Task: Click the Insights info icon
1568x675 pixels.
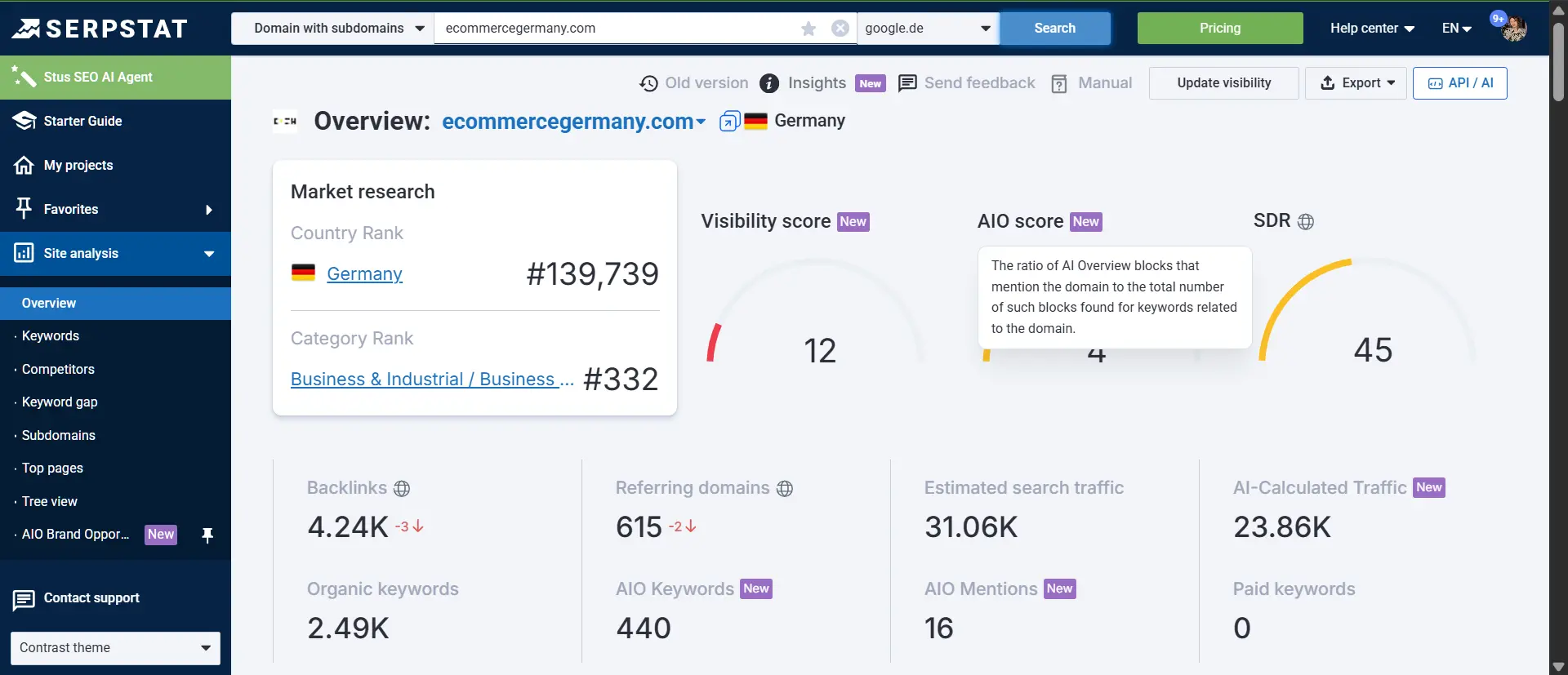Action: 769,83
